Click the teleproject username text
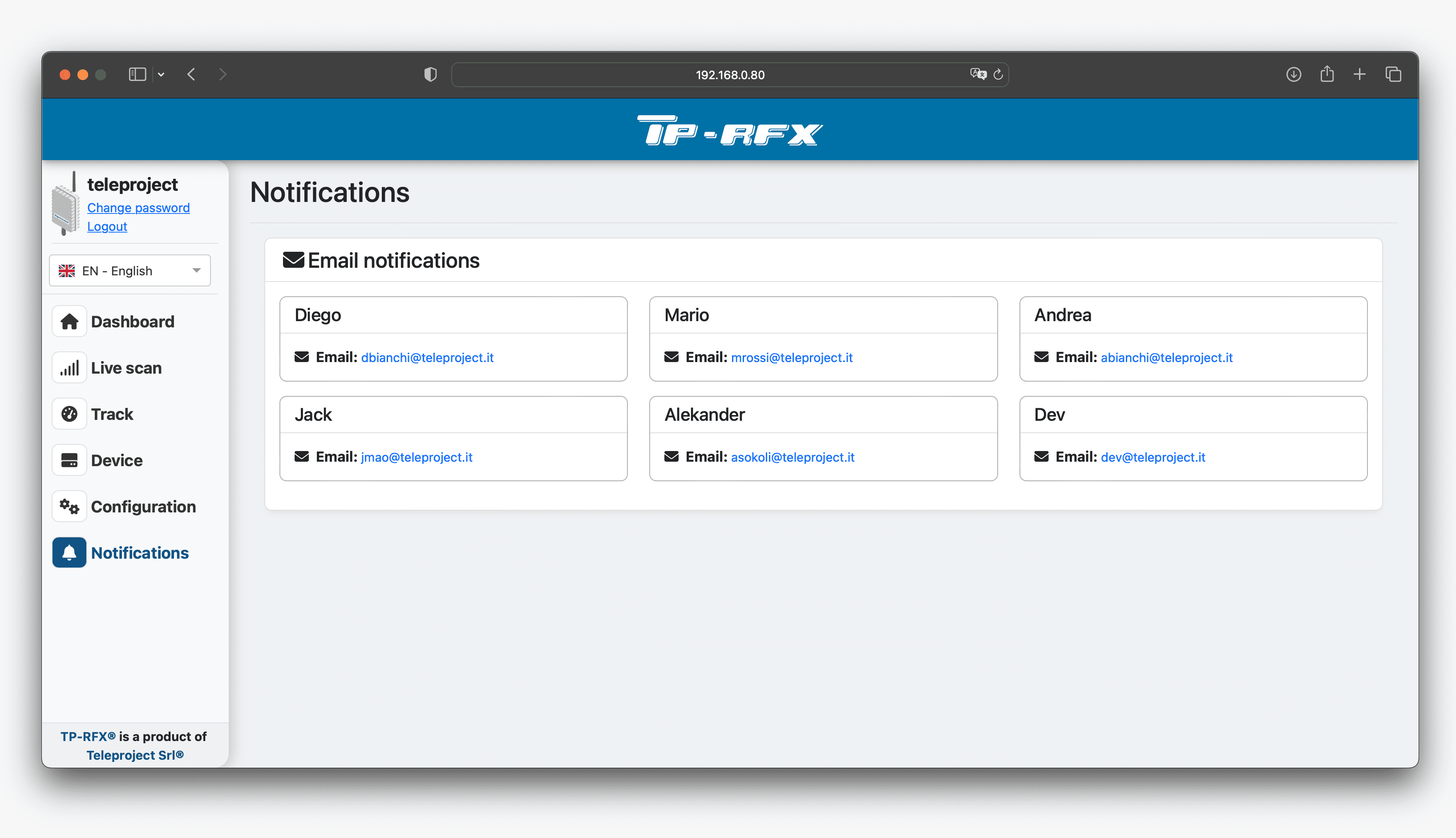This screenshot has height=838, width=1456. tap(133, 184)
